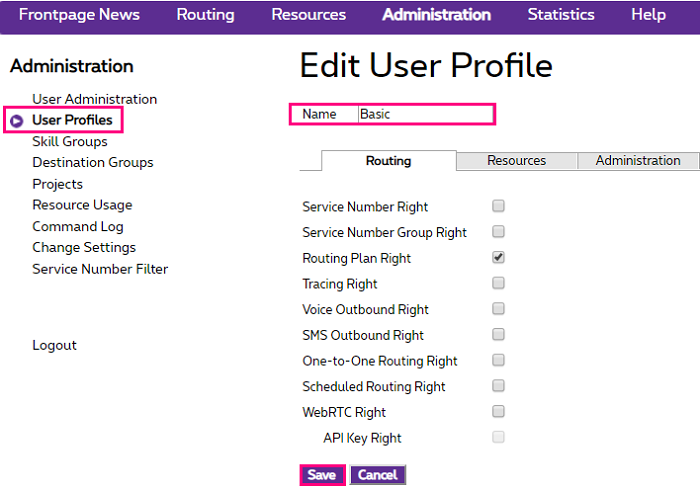The width and height of the screenshot is (700, 490).
Task: Go to User Administration in sidebar
Action: (x=94, y=99)
